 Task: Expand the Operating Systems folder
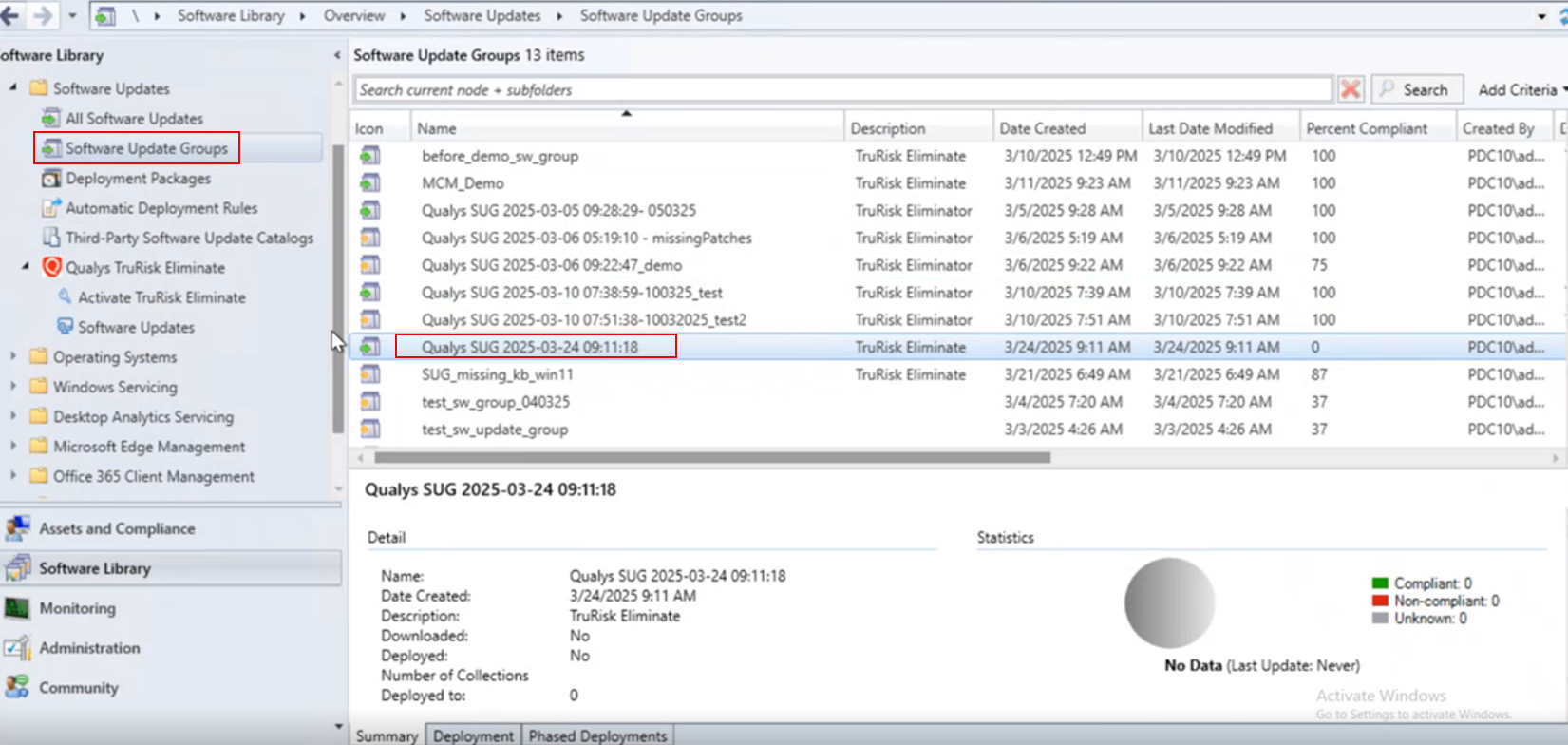click(x=13, y=357)
